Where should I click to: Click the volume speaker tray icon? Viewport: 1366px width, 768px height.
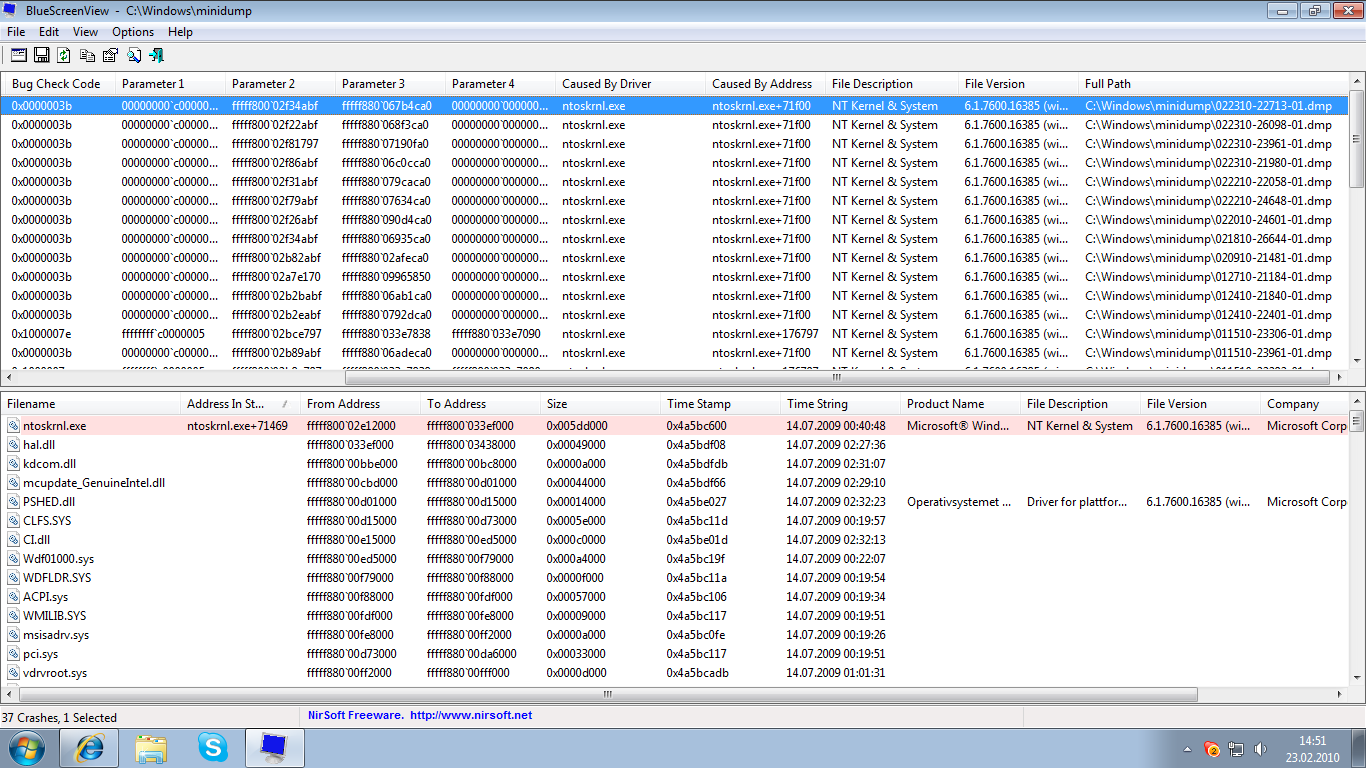click(x=1260, y=748)
